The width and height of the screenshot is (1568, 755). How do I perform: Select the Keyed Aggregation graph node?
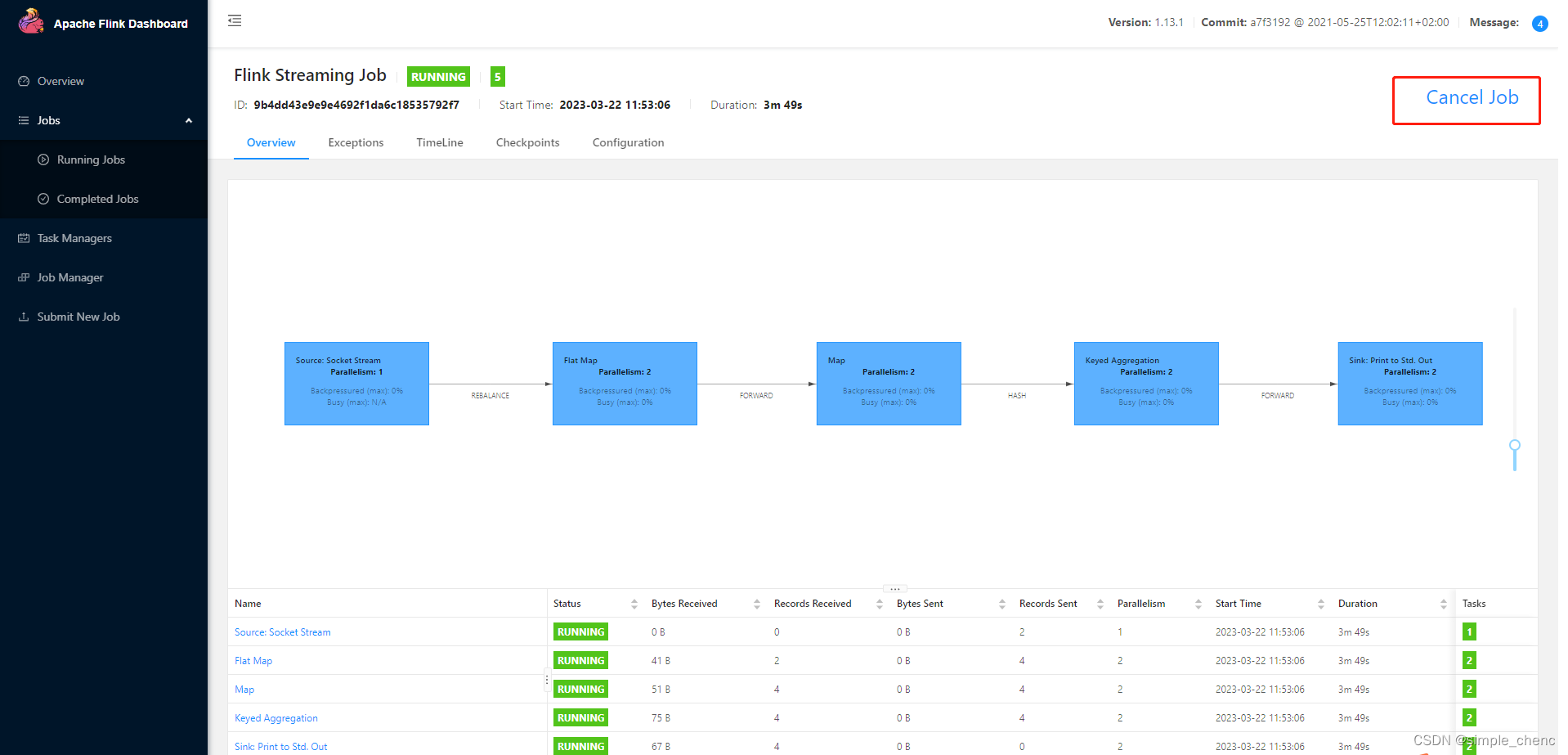coord(1146,384)
